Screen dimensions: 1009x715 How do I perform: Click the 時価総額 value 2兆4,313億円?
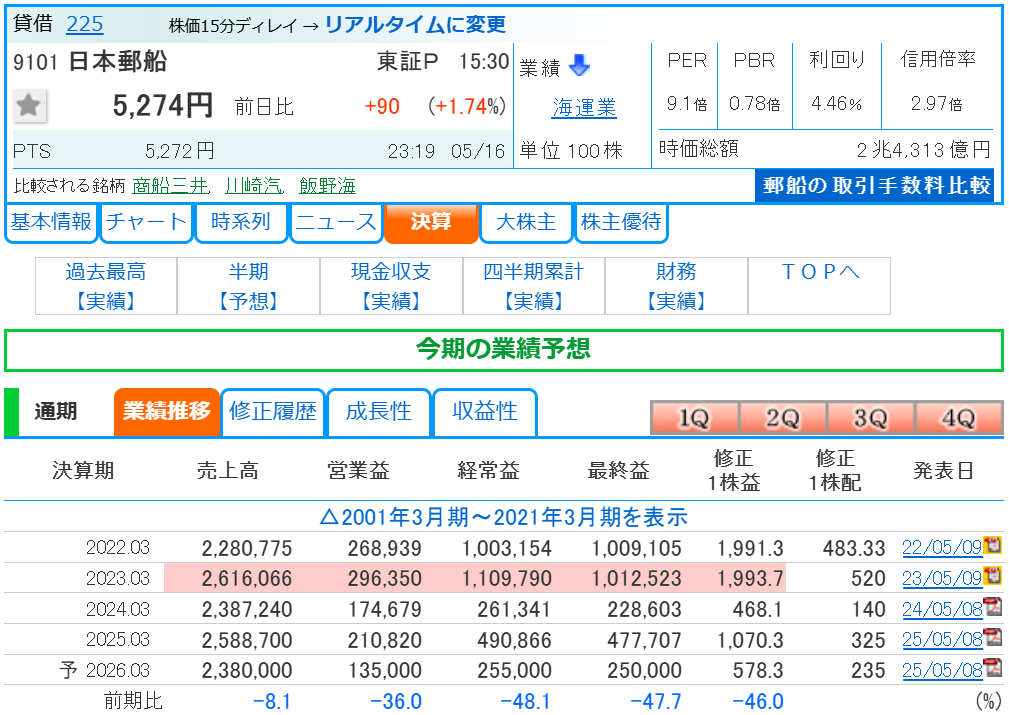923,150
